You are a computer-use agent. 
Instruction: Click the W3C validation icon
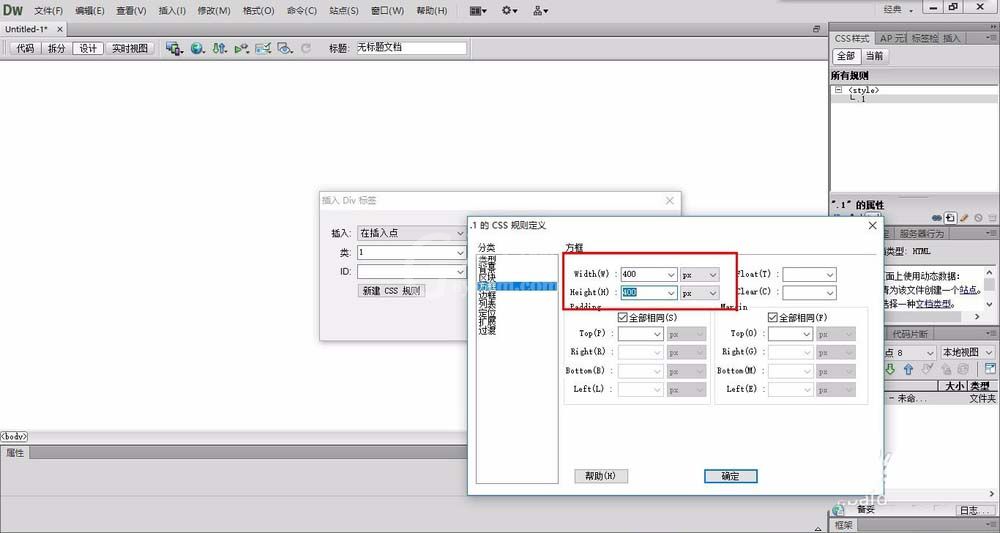(x=241, y=48)
